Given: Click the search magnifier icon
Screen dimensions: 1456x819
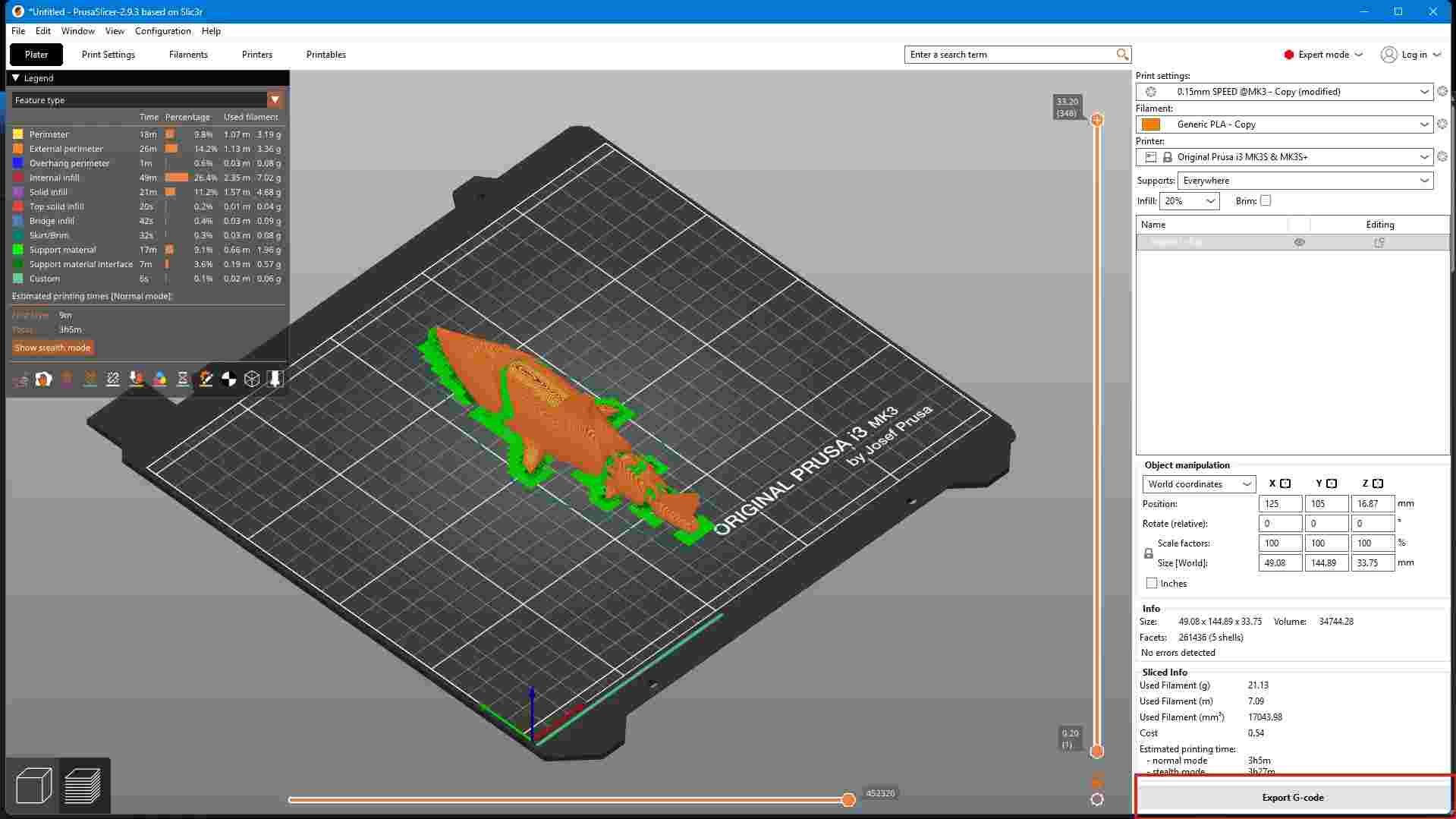Looking at the screenshot, I should [x=1122, y=55].
